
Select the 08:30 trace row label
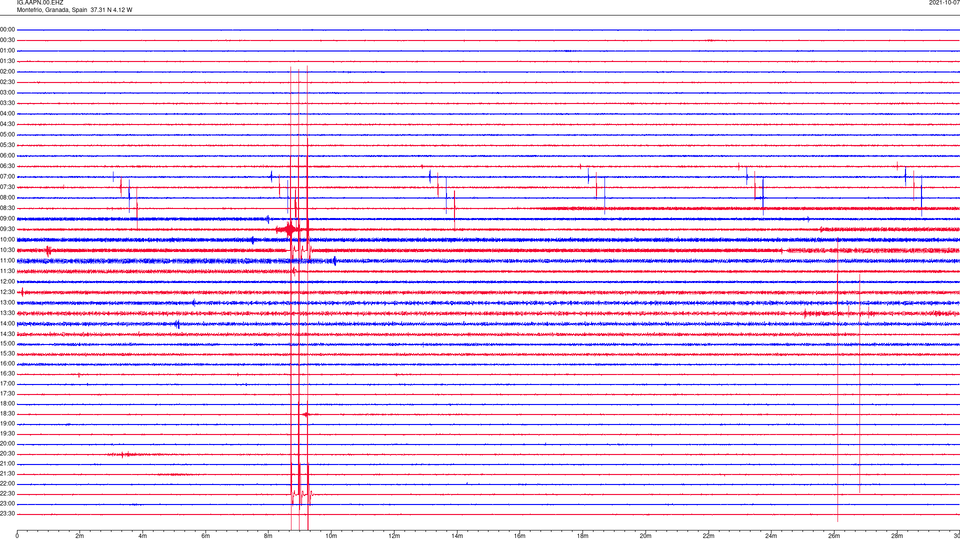click(7, 208)
